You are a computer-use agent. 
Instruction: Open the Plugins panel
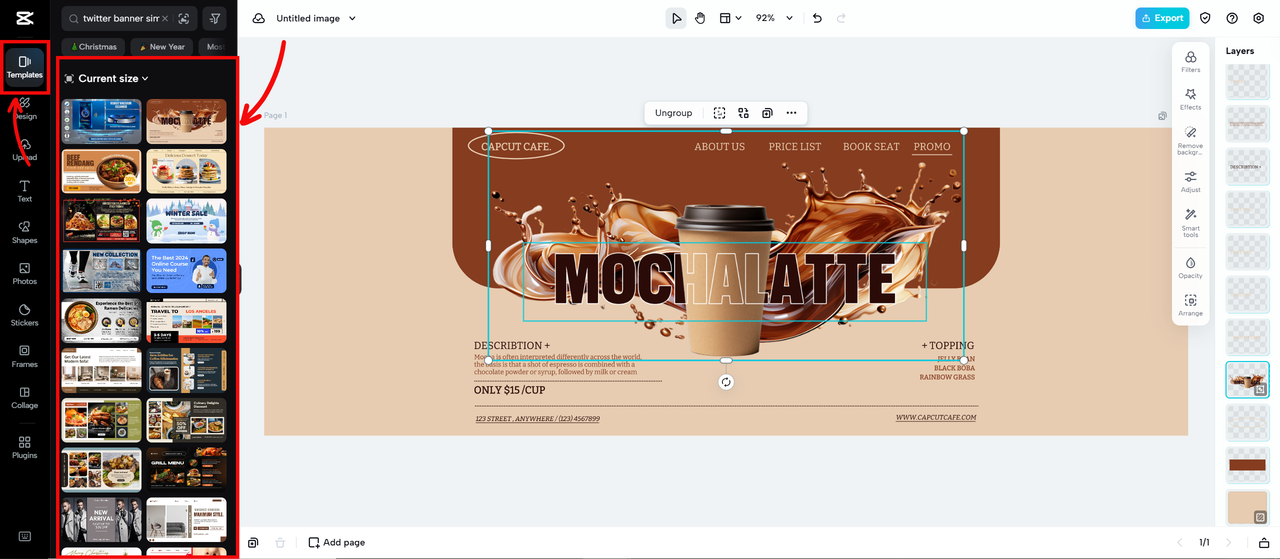(x=24, y=447)
